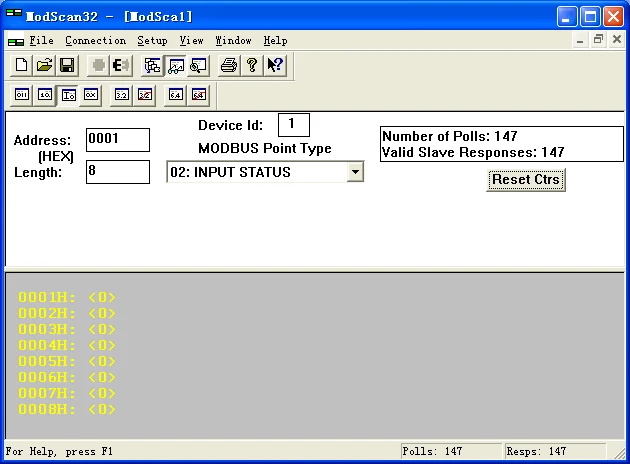Viewport: 630px width, 464px height.
Task: Click the ModScan32 title bar application icon
Action: point(14,14)
